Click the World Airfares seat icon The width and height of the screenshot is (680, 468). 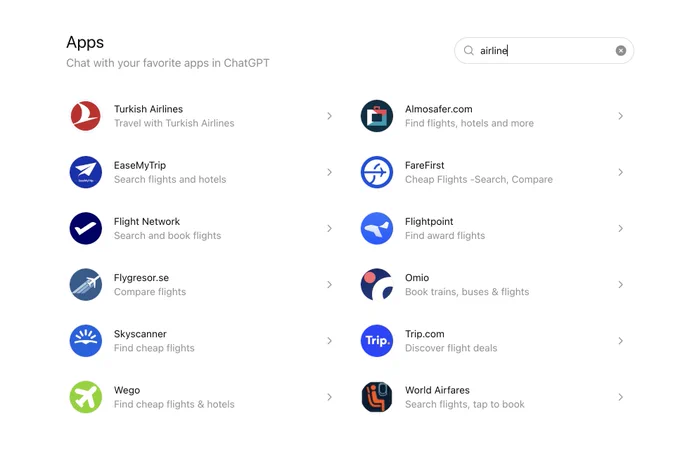tap(377, 397)
